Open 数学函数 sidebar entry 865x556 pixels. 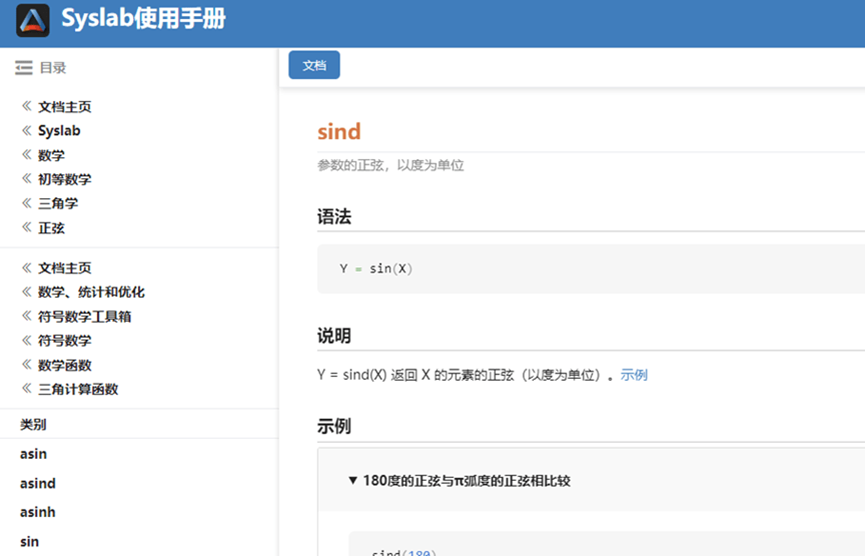coord(65,365)
